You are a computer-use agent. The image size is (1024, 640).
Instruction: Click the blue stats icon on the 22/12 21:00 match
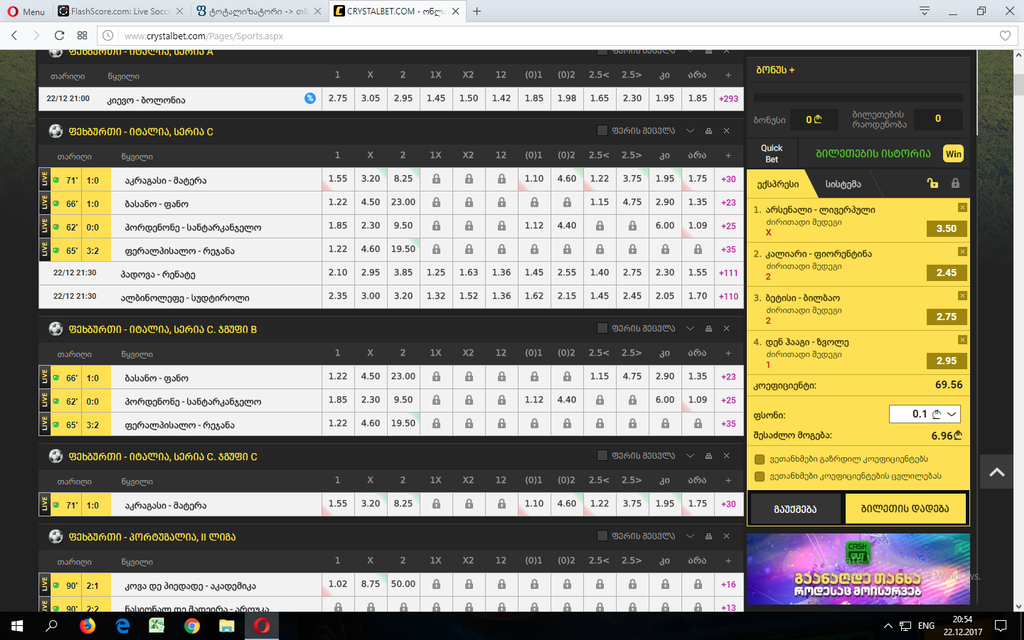(x=310, y=98)
